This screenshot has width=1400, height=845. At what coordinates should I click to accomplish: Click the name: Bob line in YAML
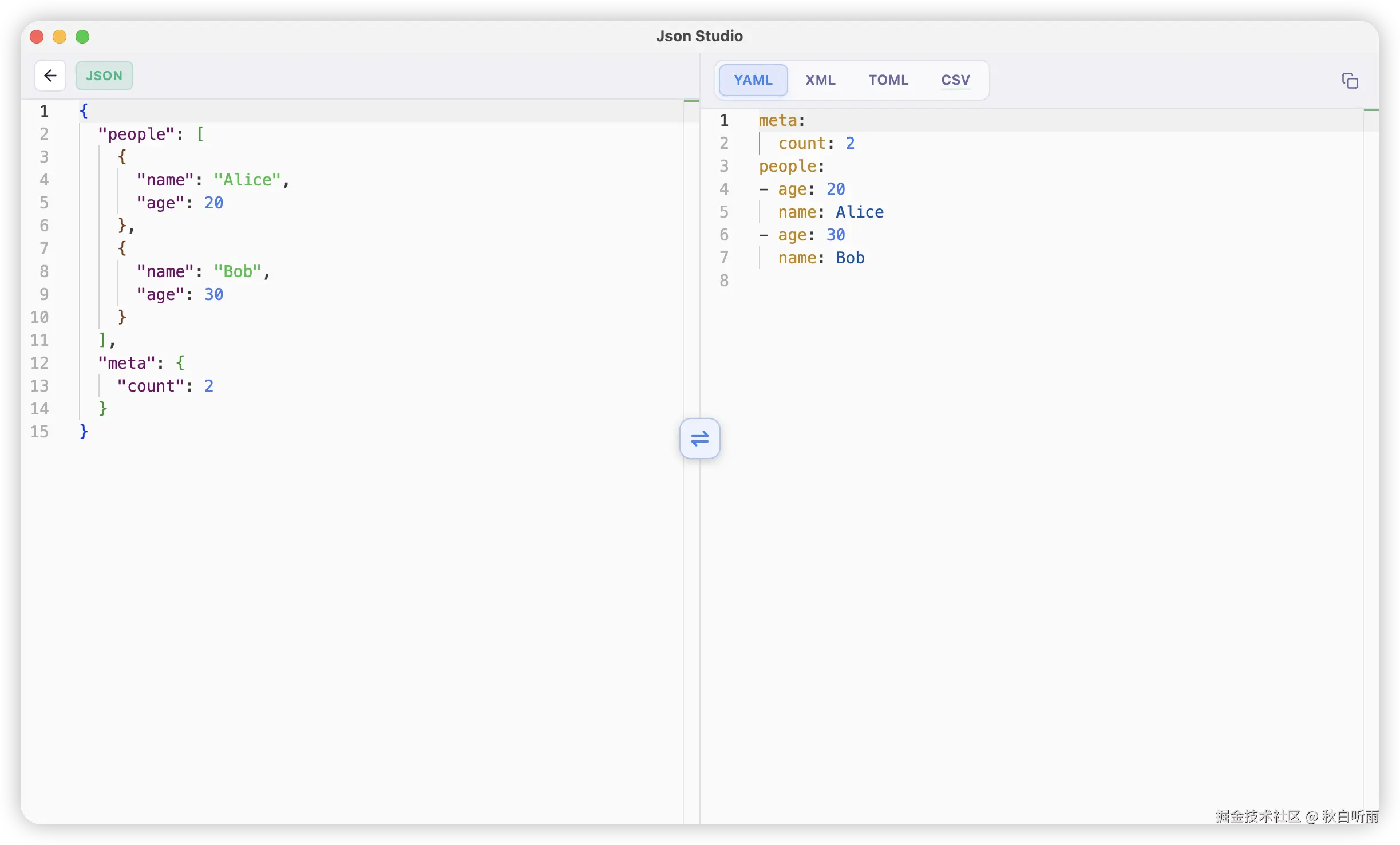[821, 258]
